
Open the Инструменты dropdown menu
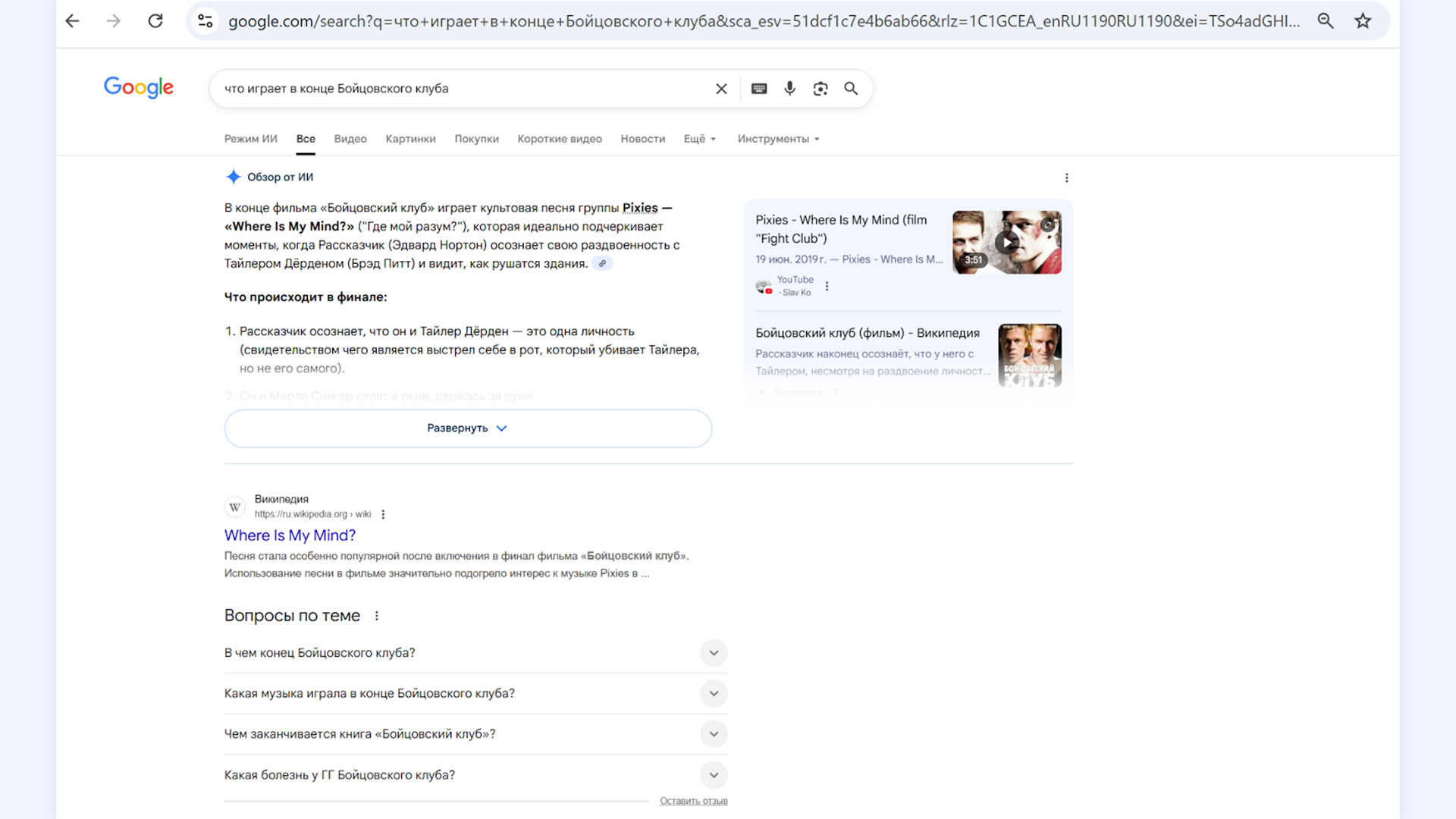pyautogui.click(x=778, y=139)
